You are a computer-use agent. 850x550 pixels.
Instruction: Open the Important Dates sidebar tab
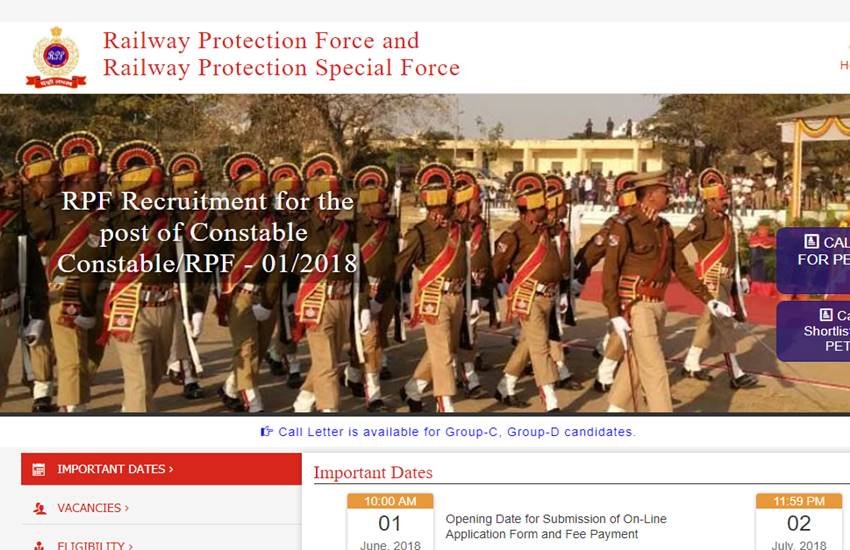[161, 469]
